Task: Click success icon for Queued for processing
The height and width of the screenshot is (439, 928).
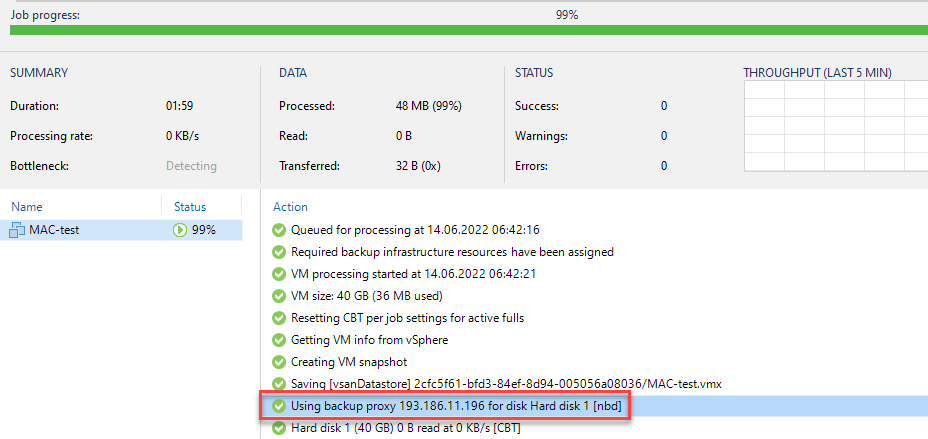Action: tap(279, 230)
